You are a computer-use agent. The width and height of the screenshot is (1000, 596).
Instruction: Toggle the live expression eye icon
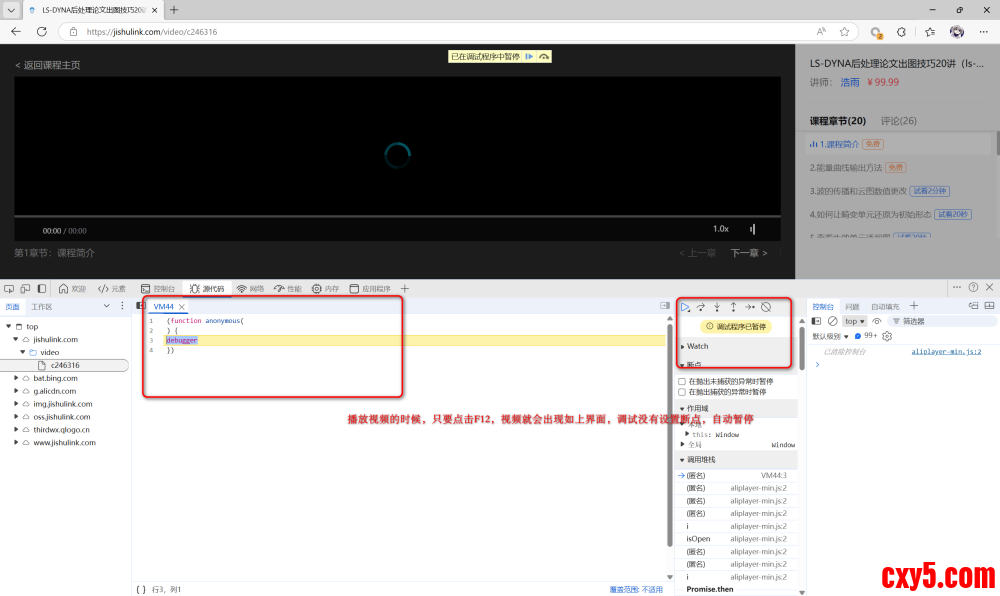click(877, 321)
